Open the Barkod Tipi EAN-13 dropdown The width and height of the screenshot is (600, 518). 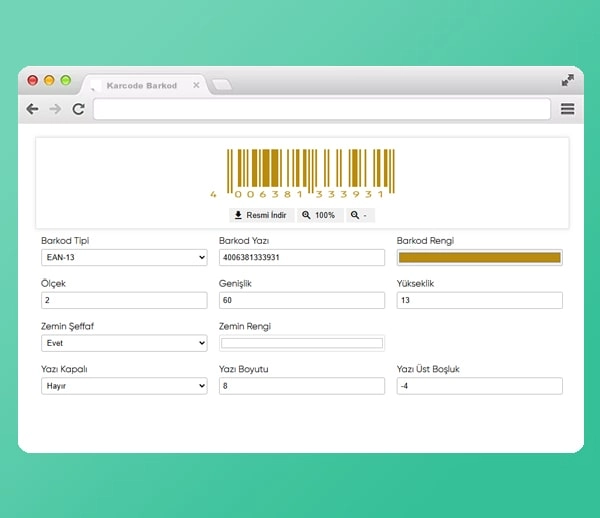[124, 257]
